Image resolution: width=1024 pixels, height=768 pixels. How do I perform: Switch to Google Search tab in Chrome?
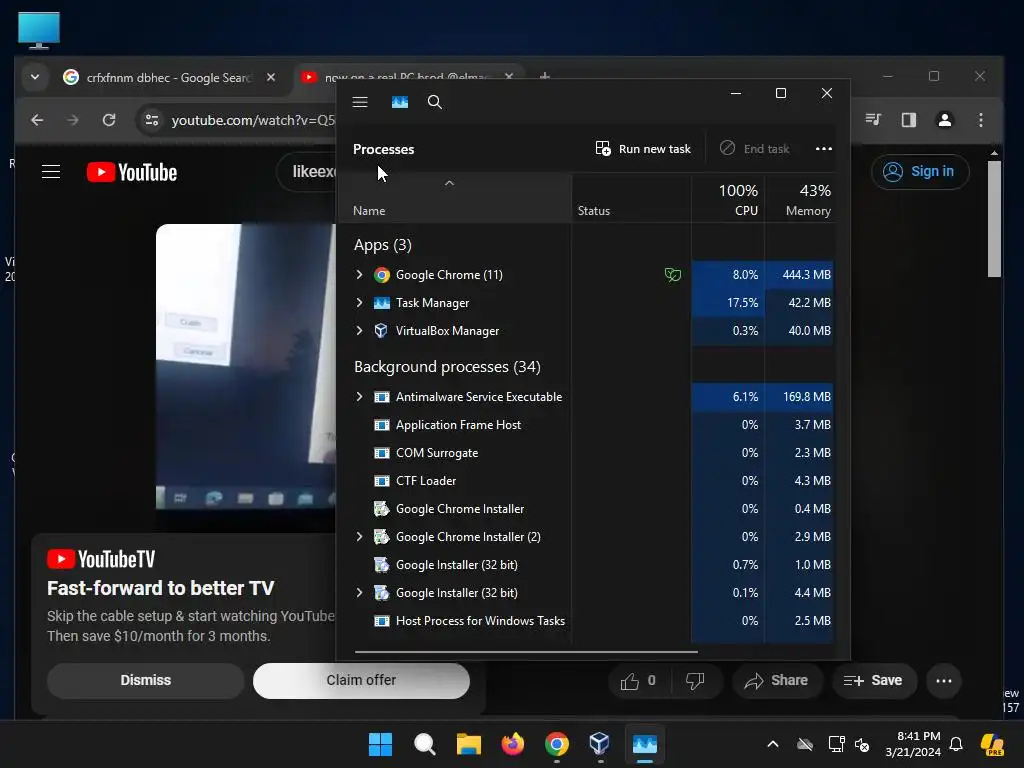click(170, 78)
